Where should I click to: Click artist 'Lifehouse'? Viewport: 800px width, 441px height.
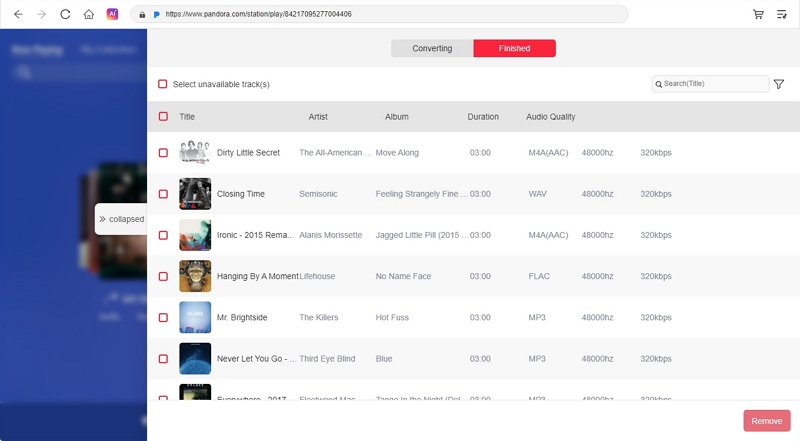coord(317,276)
